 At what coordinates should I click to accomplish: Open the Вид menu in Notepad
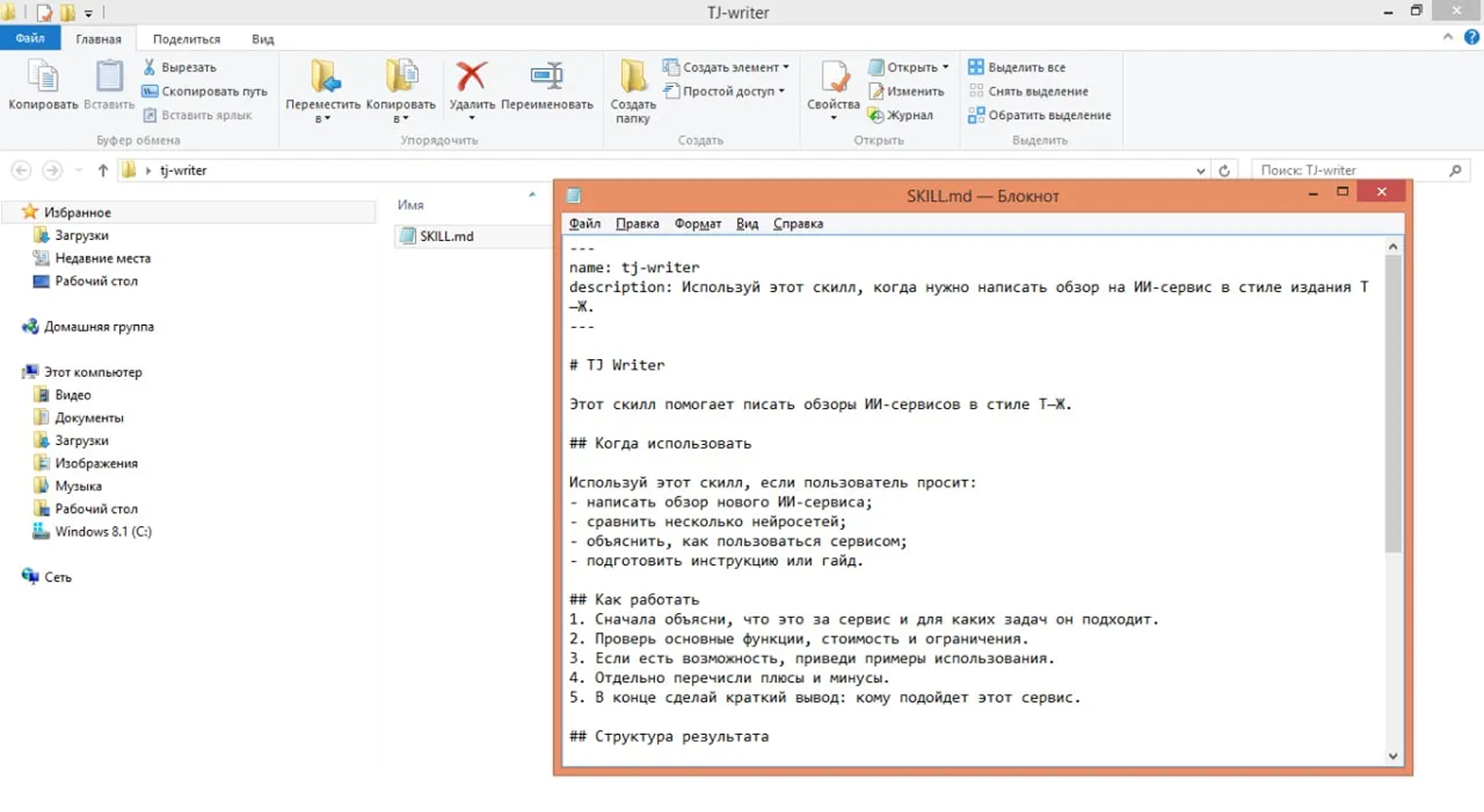(x=747, y=223)
